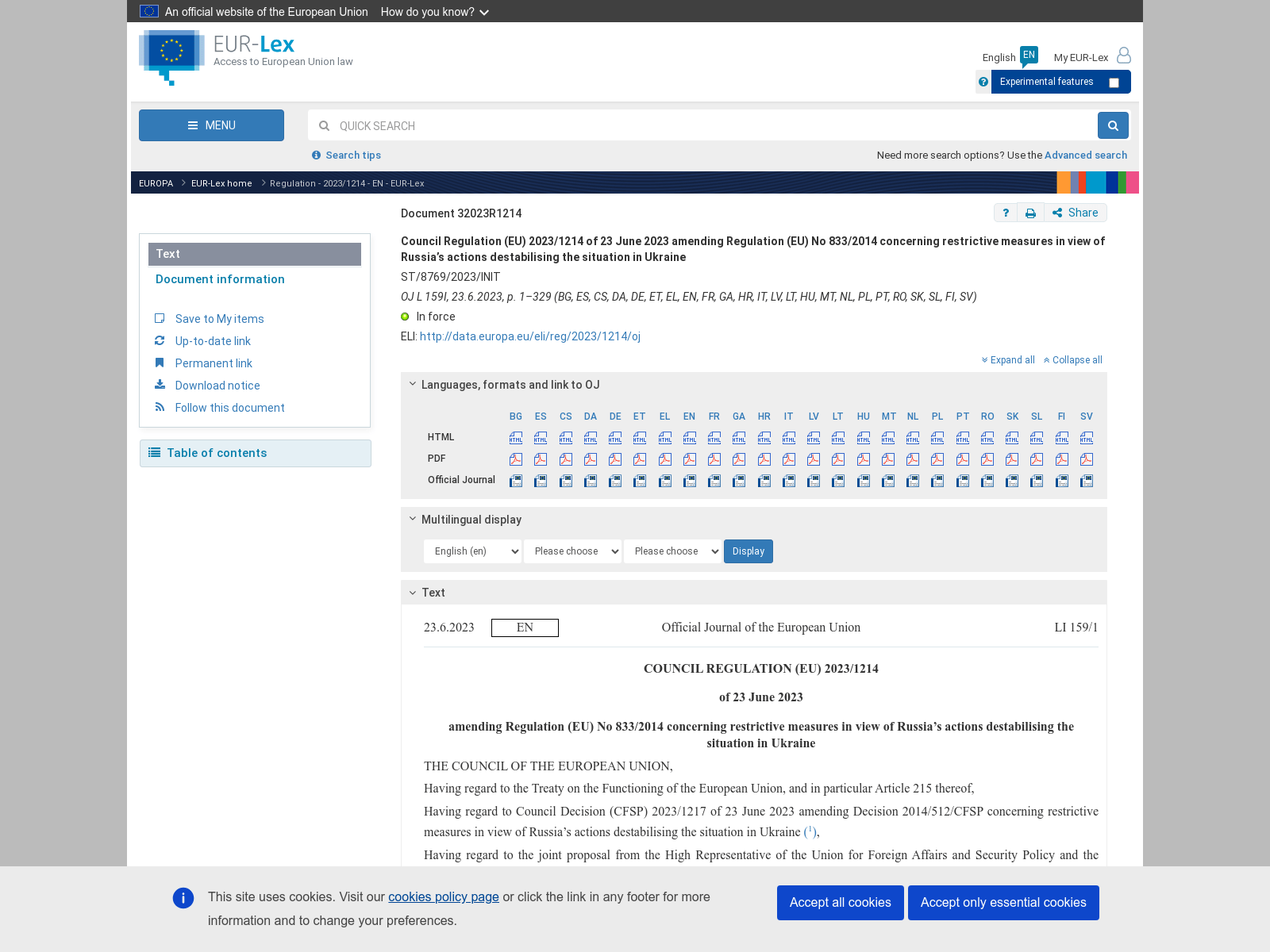1270x952 pixels.
Task: Open the HTML version in HR
Action: tap(764, 438)
